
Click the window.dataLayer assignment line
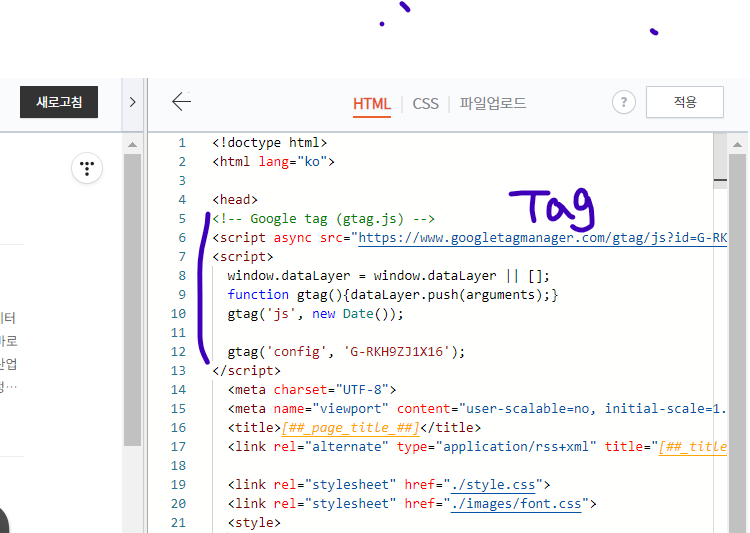388,276
